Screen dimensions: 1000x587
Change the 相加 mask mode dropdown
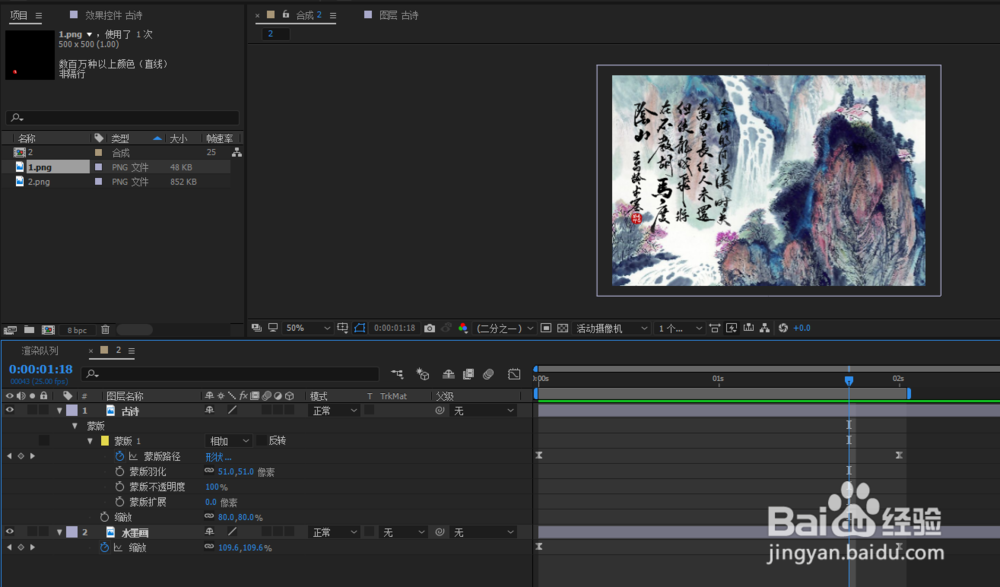click(x=229, y=440)
